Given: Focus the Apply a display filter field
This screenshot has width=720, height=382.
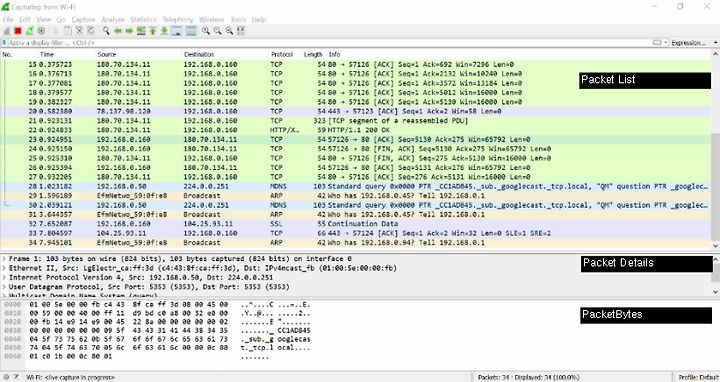Looking at the screenshot, I should (328, 43).
